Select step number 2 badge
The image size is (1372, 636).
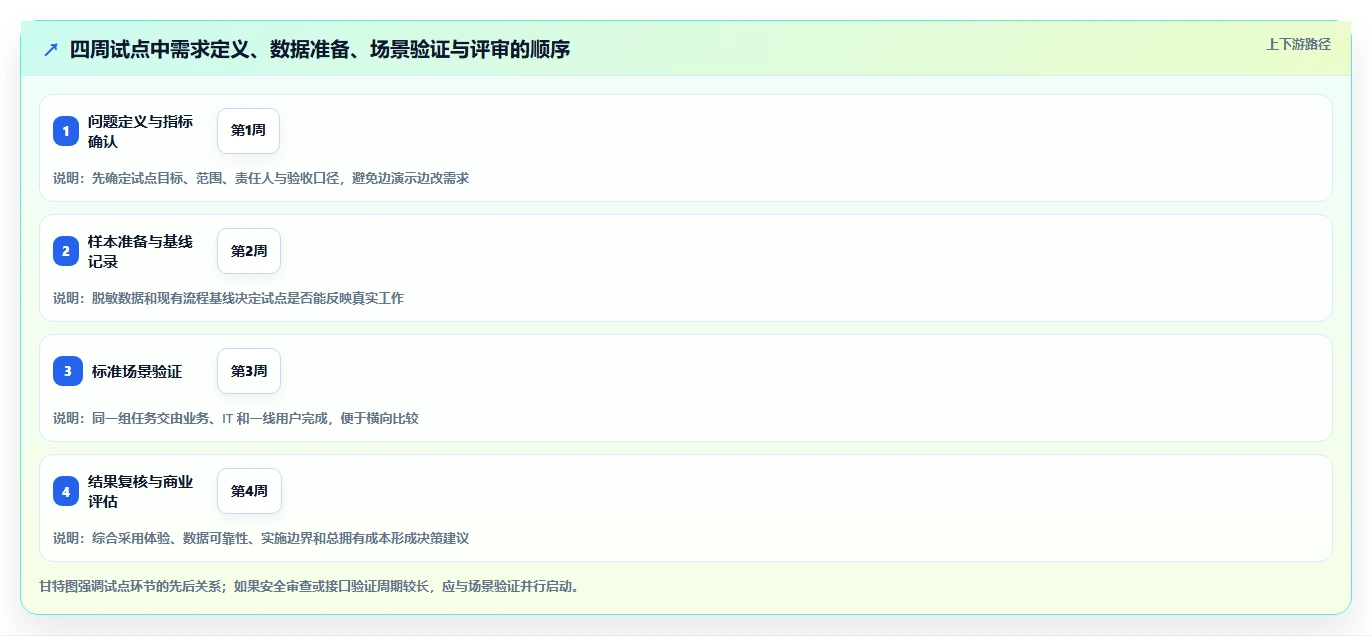66,251
